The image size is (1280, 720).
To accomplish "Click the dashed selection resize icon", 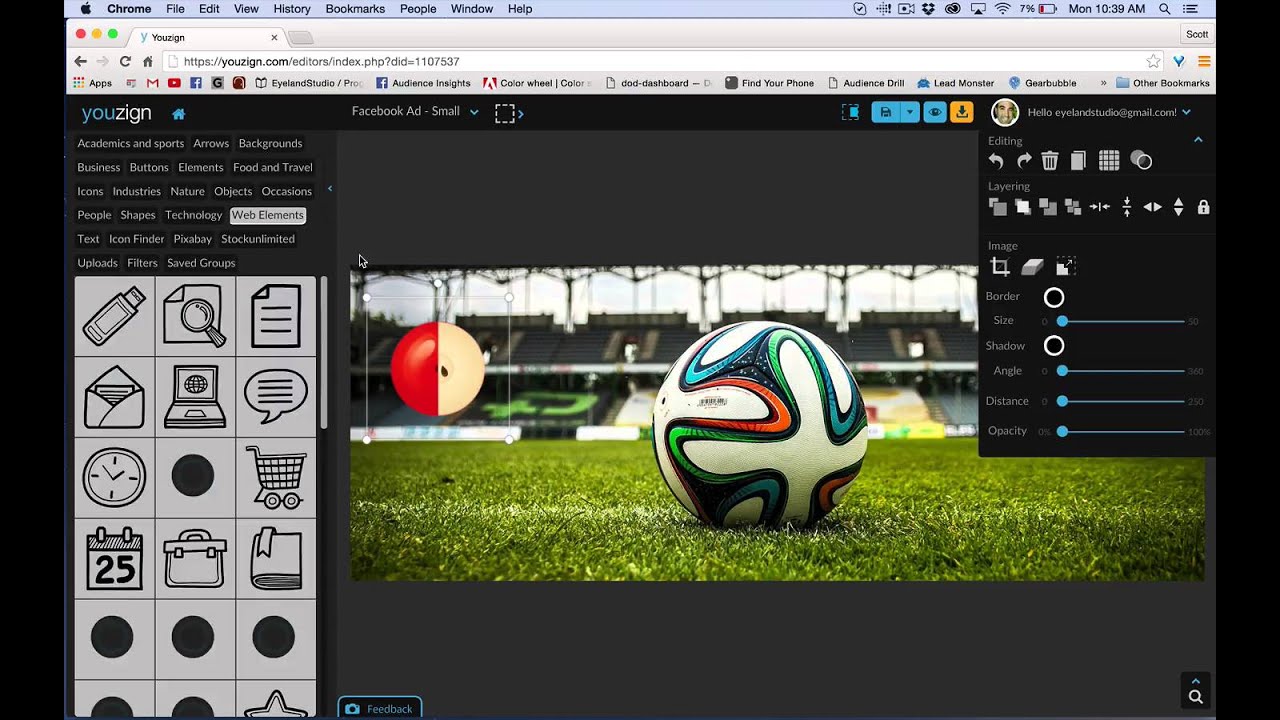I will tap(509, 113).
